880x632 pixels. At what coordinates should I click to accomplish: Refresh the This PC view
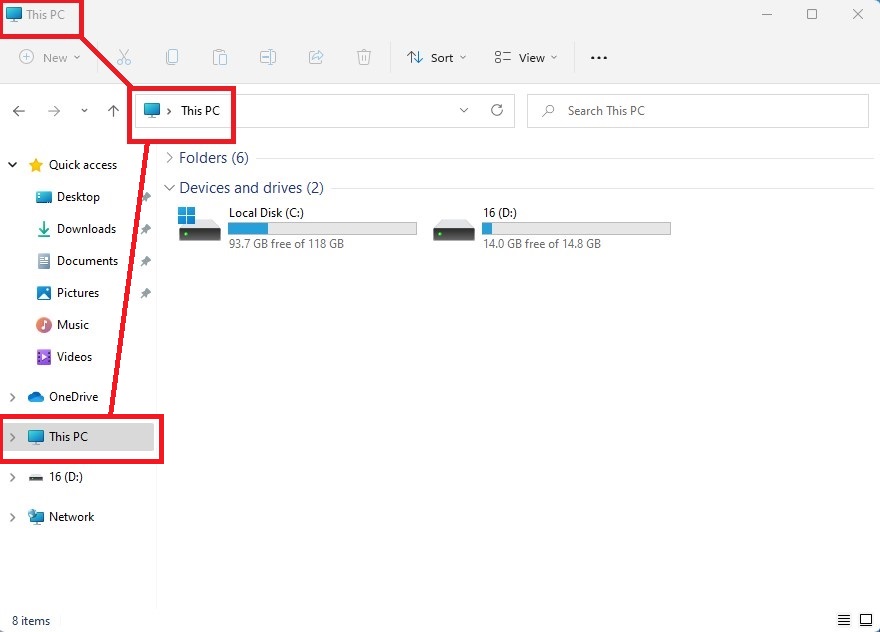tap(497, 110)
